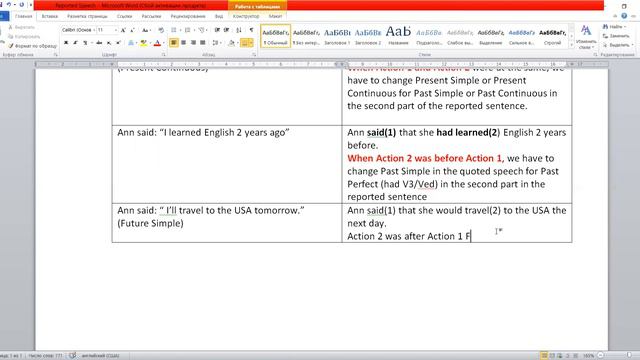The image size is (640, 360).
Task: Open the Ссылки ribbon tab
Action: click(x=124, y=16)
